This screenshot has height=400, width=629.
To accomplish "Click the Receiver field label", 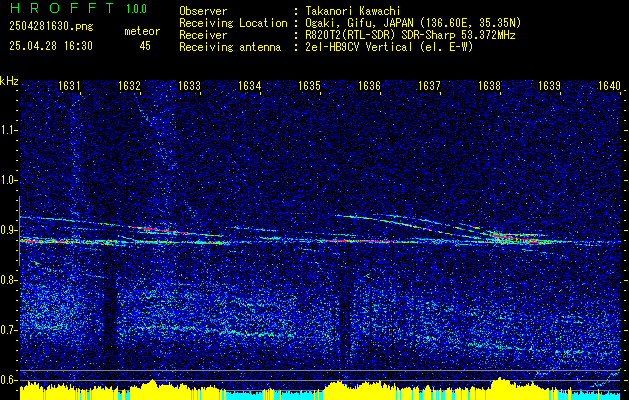I will click(203, 35).
